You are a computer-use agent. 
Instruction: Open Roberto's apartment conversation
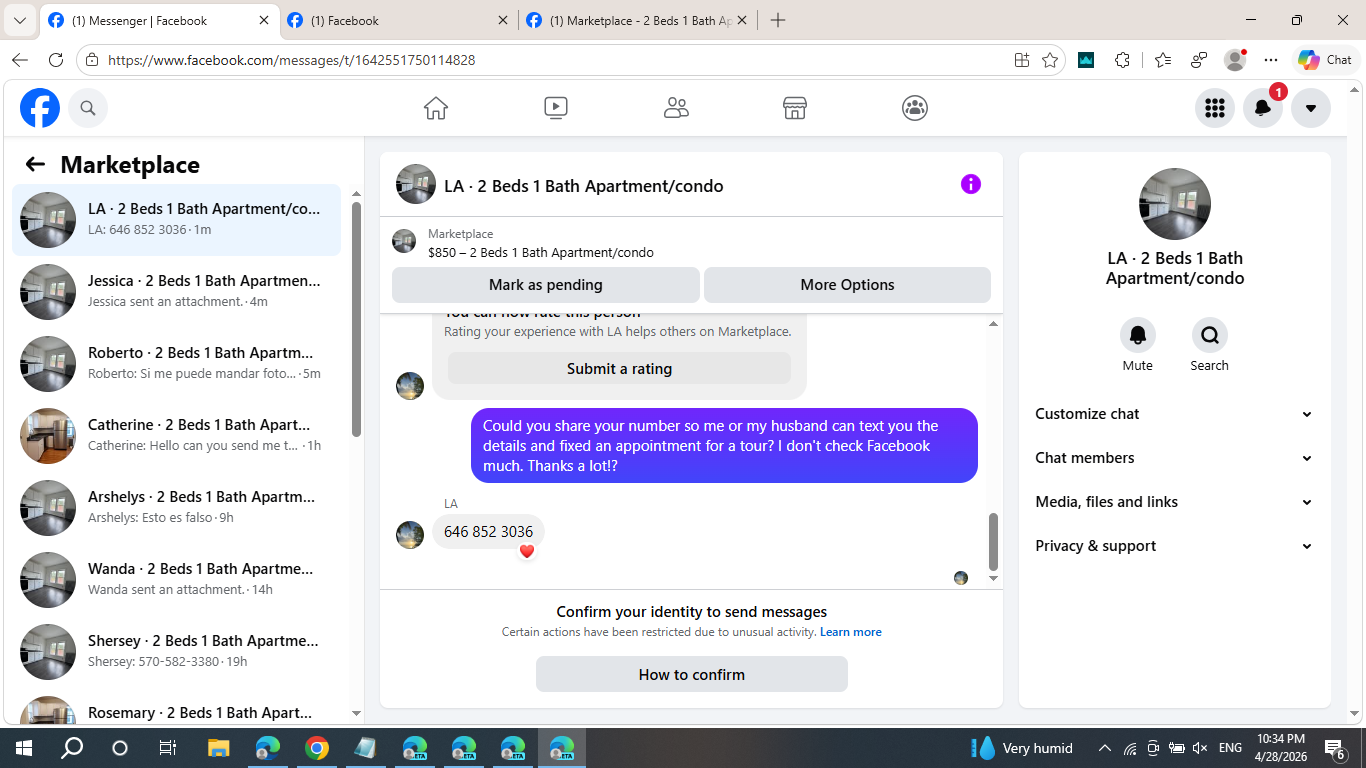coord(176,364)
